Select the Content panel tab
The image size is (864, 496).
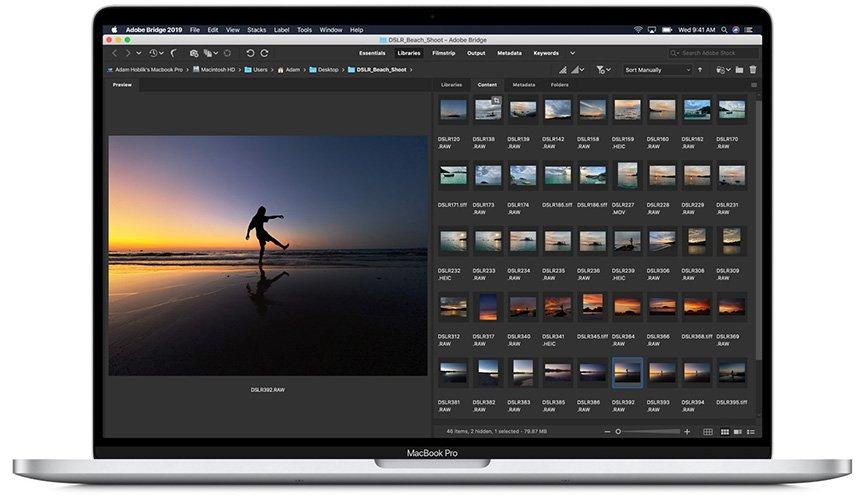(487, 85)
